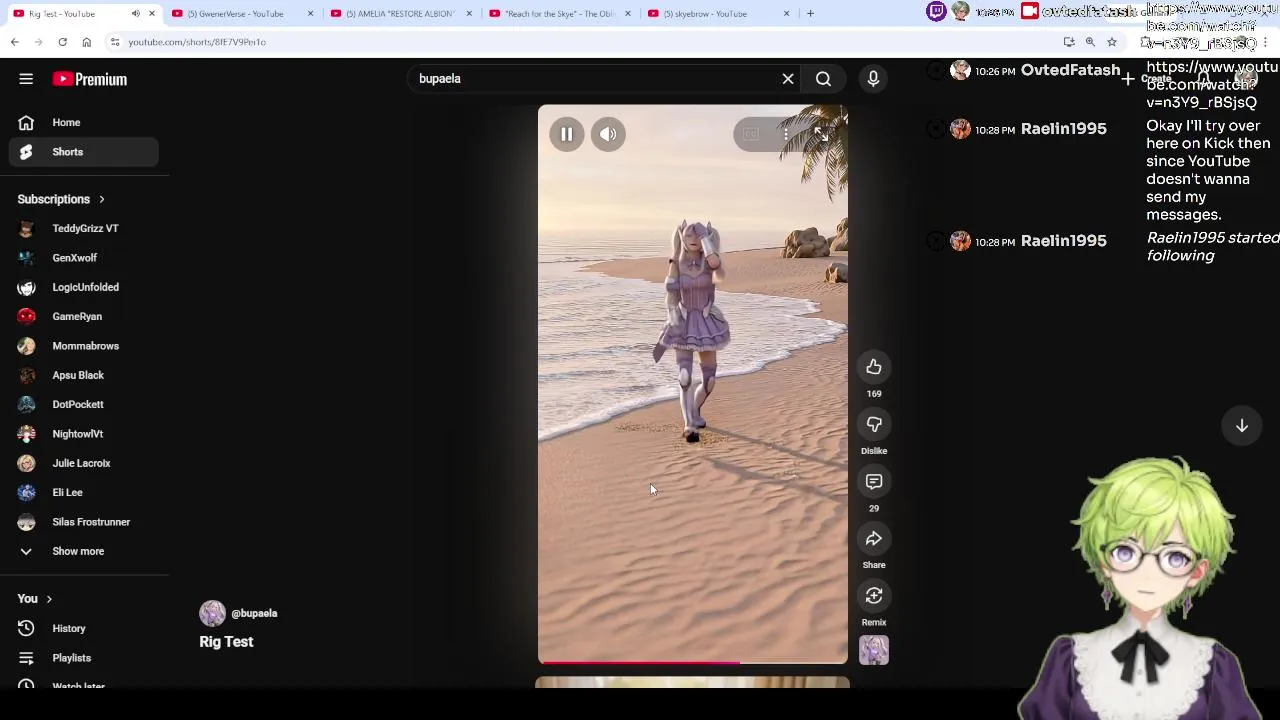This screenshot has height=720, width=1280.
Task: Open DotPockett channel
Action: tap(84, 404)
